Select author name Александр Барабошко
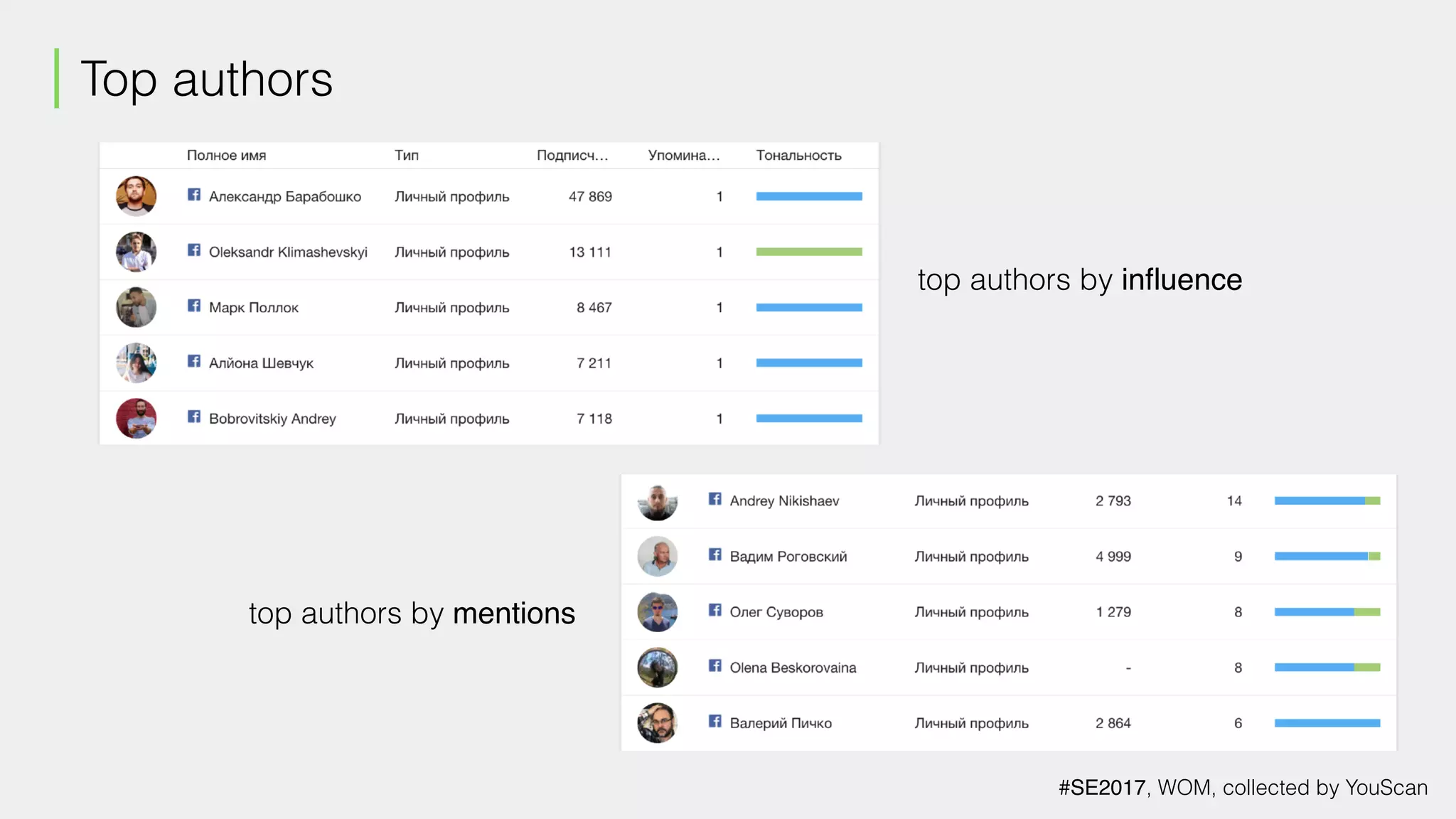Image resolution: width=1456 pixels, height=819 pixels. (x=285, y=197)
